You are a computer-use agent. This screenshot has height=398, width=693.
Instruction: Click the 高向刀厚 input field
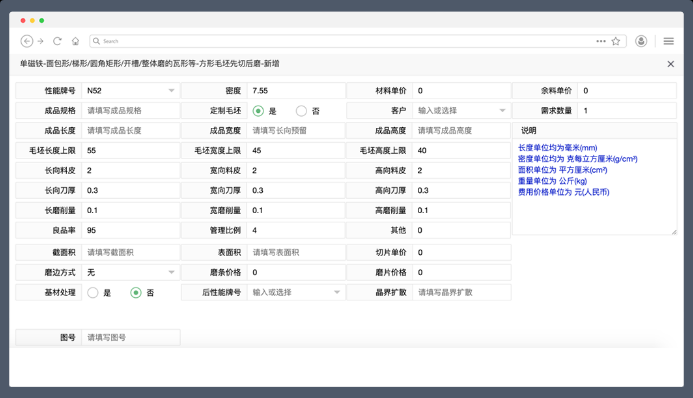(x=461, y=190)
